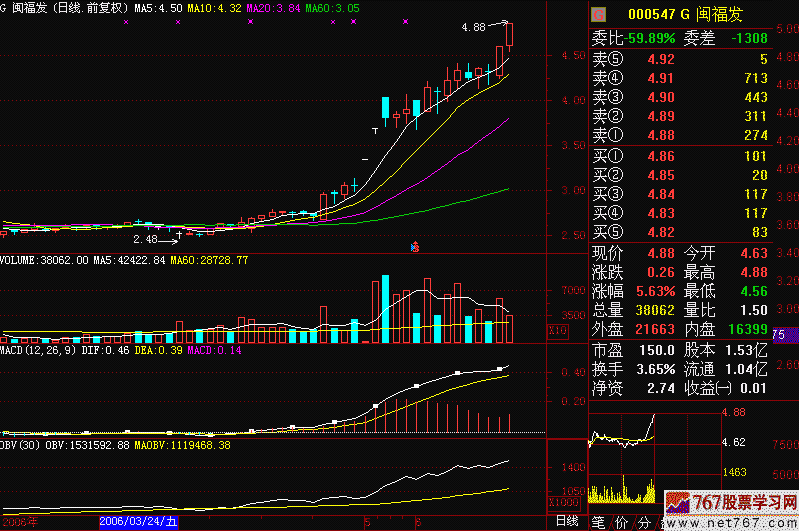Switch to the 价 tab
The image size is (799, 531).
(x=623, y=521)
